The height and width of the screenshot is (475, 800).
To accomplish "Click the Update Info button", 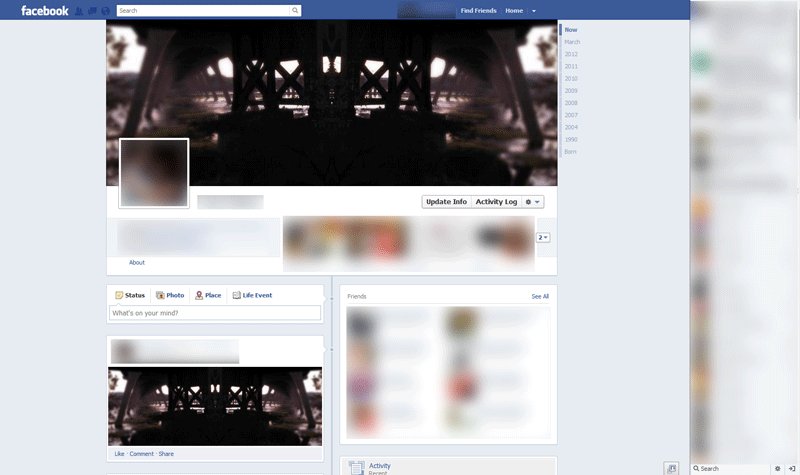I will [446, 202].
